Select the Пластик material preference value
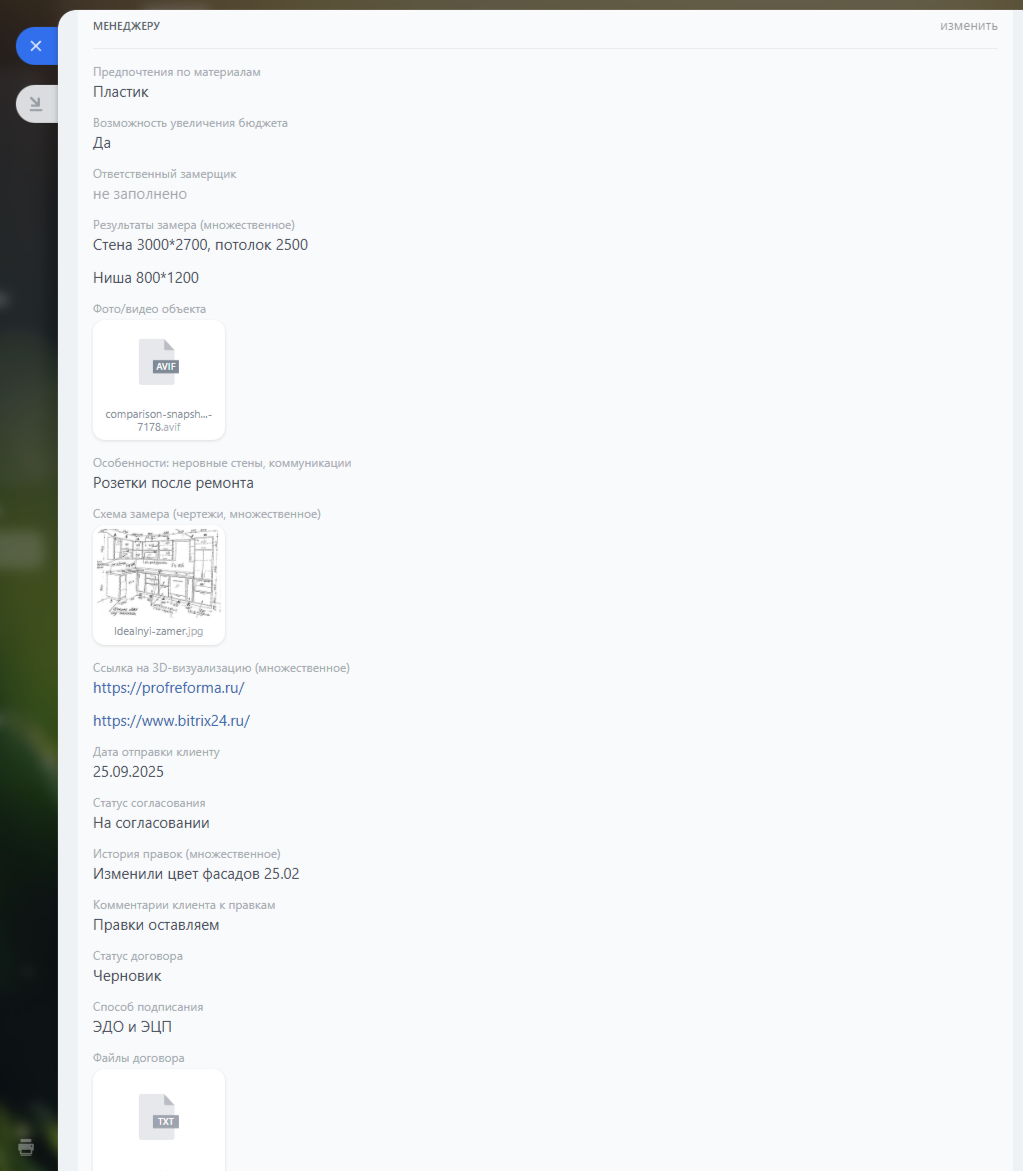Viewport: 1023px width, 1171px height. (121, 92)
